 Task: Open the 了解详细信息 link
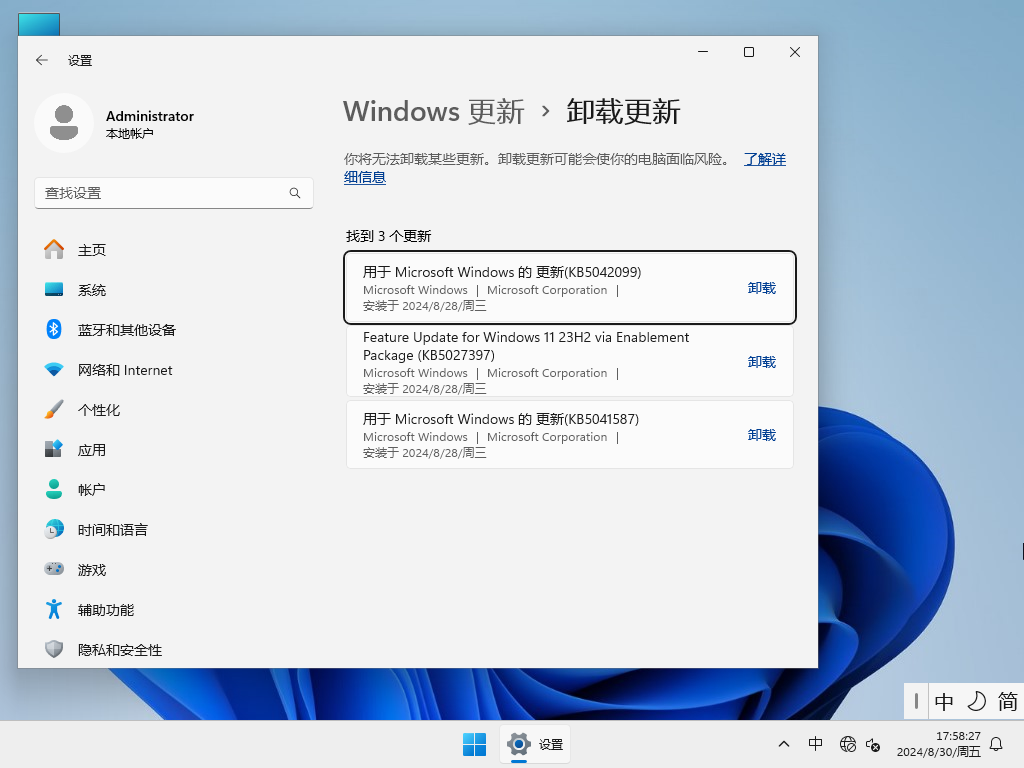pos(765,159)
